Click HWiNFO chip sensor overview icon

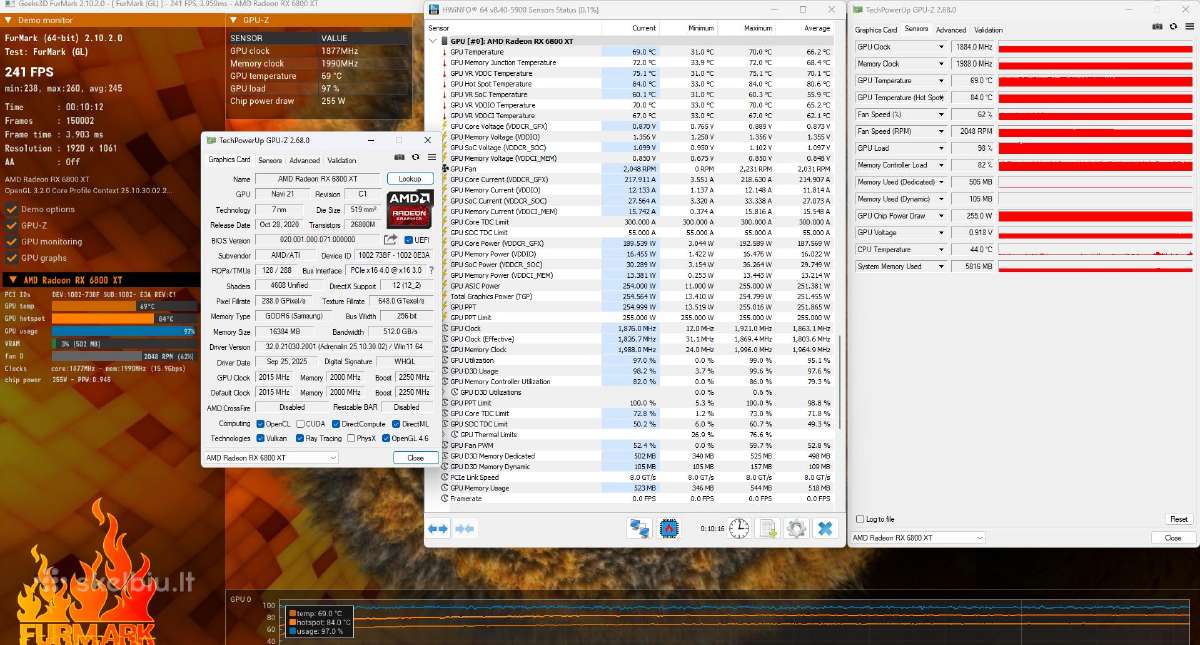click(x=668, y=528)
